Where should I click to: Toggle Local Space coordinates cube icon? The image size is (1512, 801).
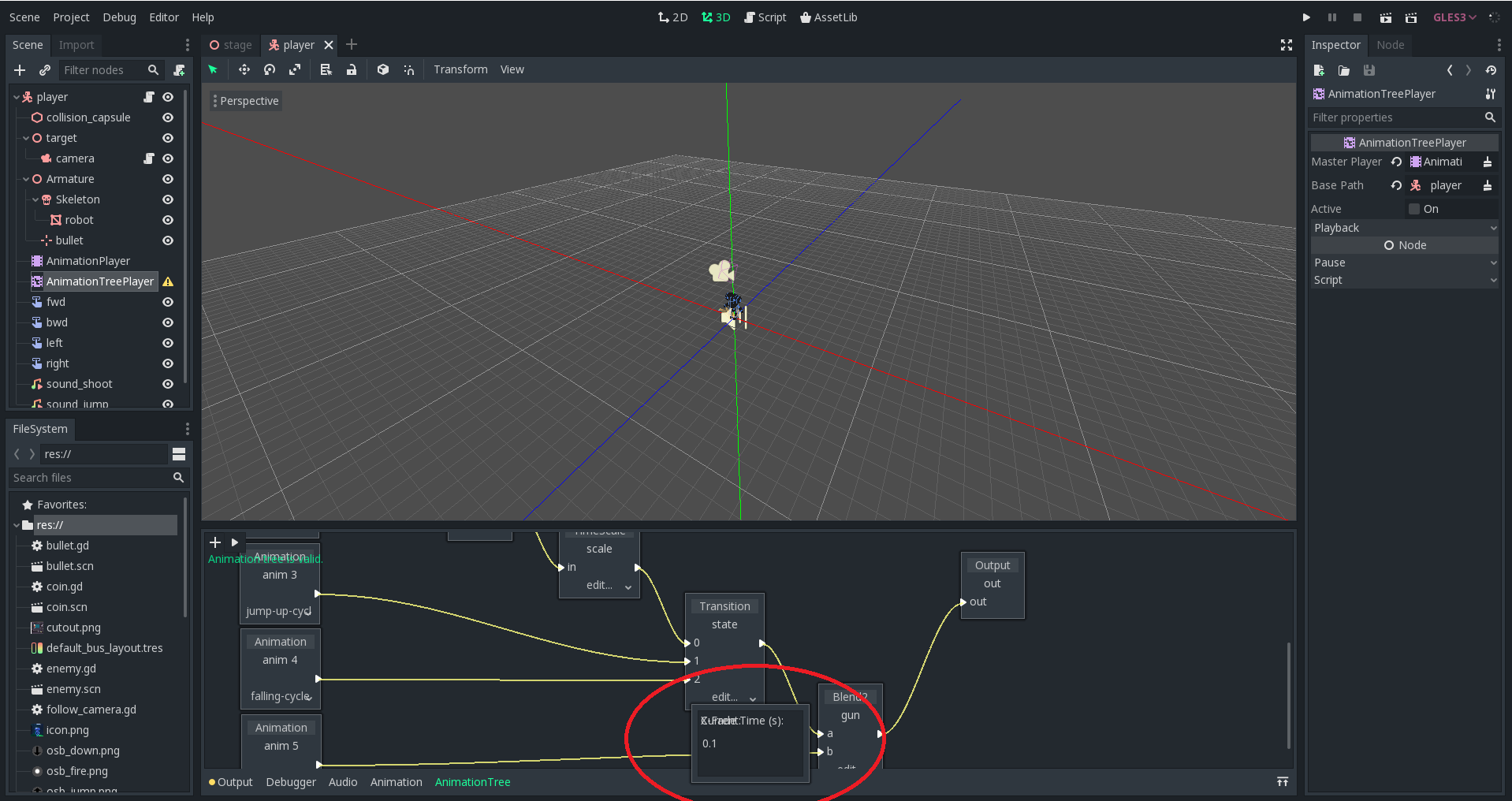[383, 69]
